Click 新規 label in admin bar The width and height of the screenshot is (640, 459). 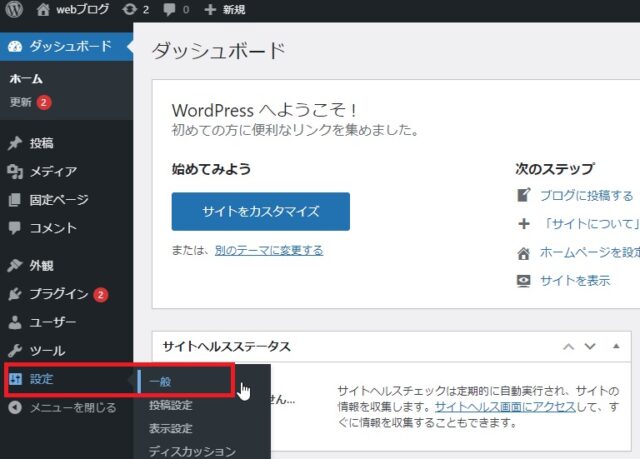(x=234, y=9)
